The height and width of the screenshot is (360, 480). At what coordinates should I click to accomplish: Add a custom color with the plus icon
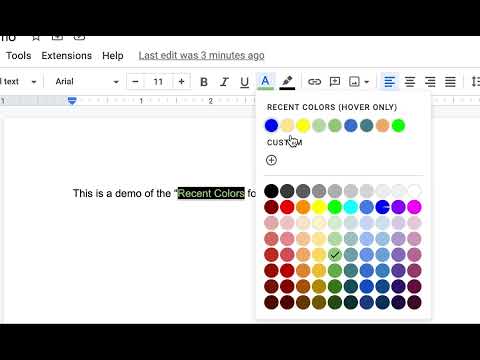[x=271, y=160]
